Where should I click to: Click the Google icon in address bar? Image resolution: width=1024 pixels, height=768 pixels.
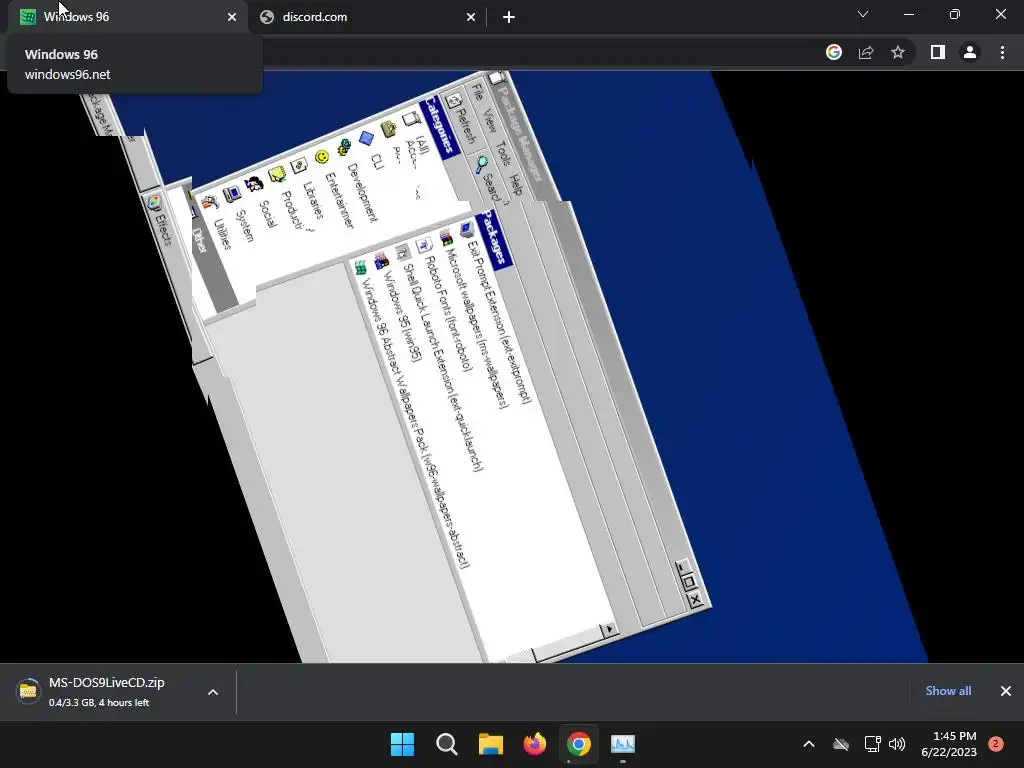point(834,52)
